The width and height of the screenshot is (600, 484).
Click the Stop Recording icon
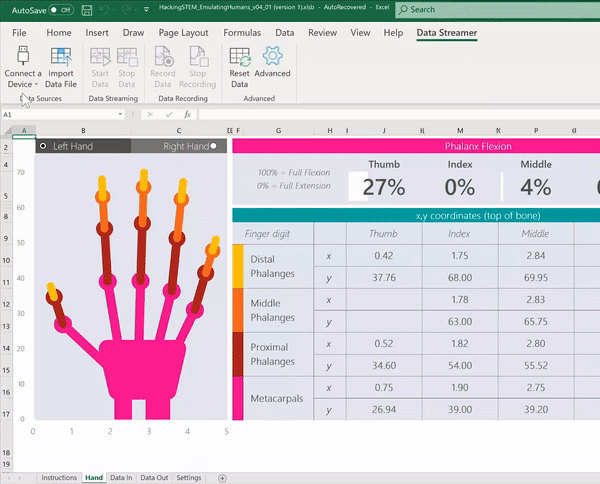(198, 56)
